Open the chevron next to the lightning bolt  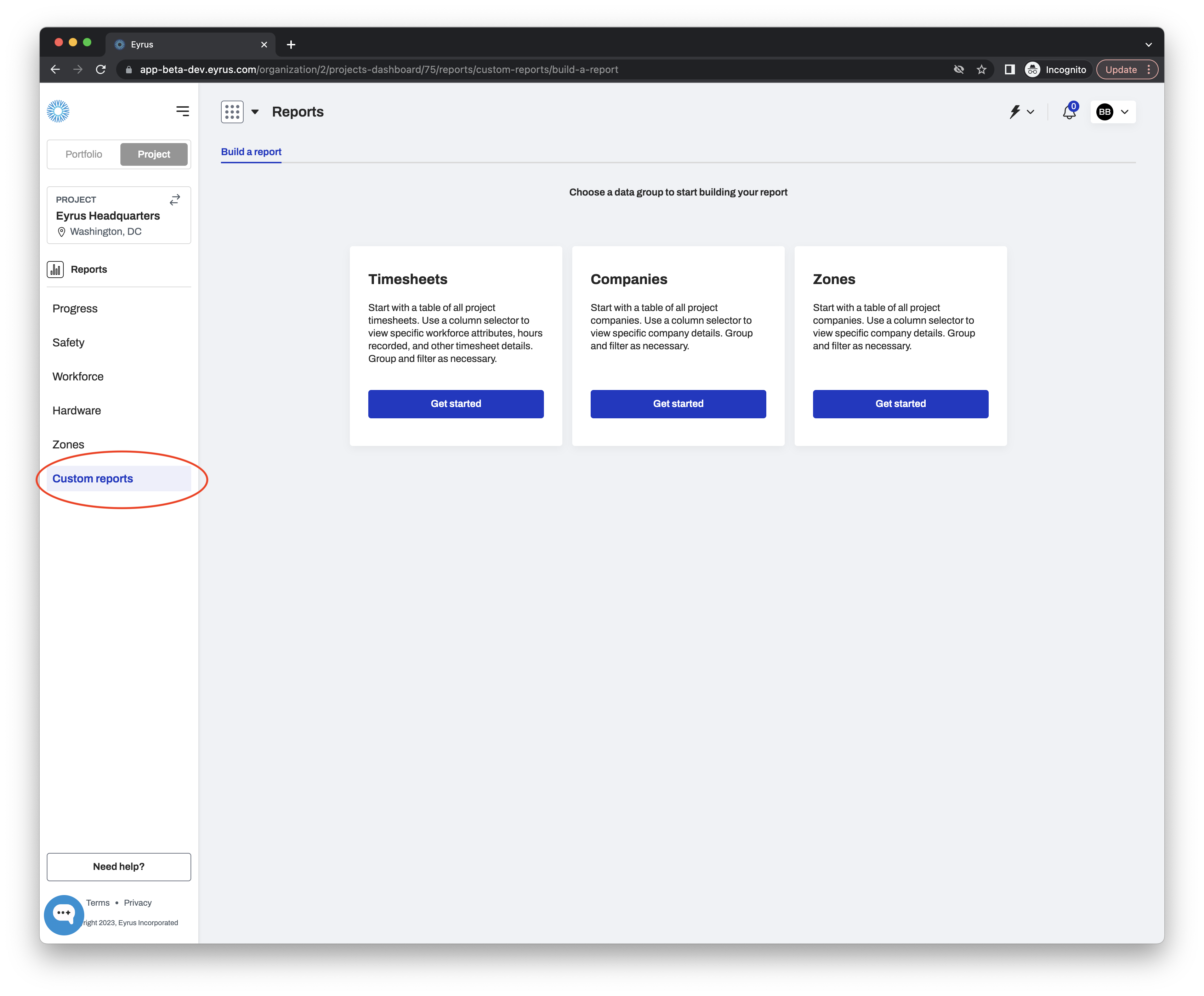tap(1031, 112)
